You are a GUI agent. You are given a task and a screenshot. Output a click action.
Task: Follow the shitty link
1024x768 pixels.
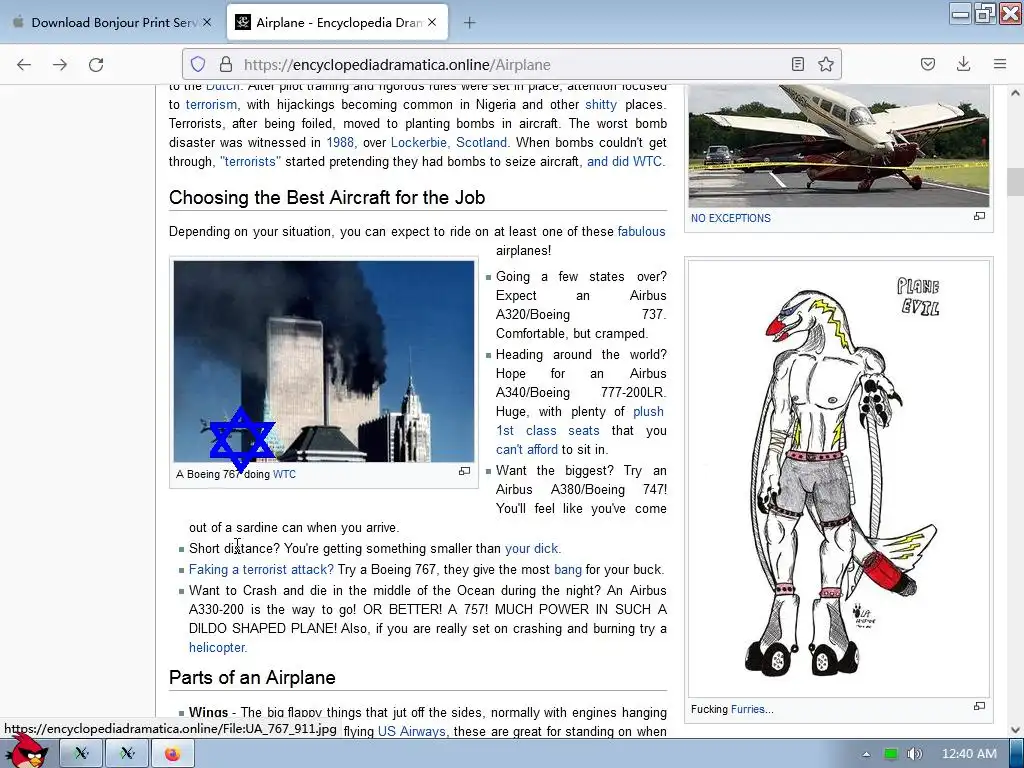tap(601, 104)
